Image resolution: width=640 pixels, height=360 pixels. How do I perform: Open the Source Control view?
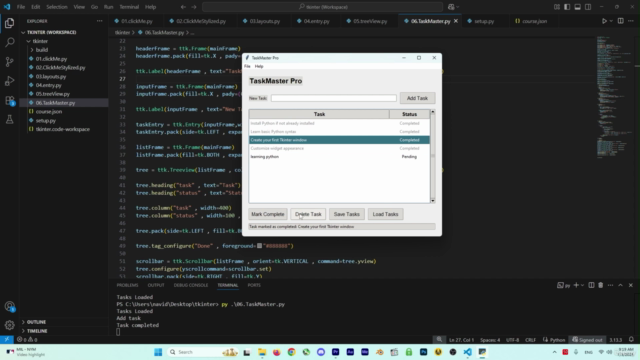click(9, 62)
